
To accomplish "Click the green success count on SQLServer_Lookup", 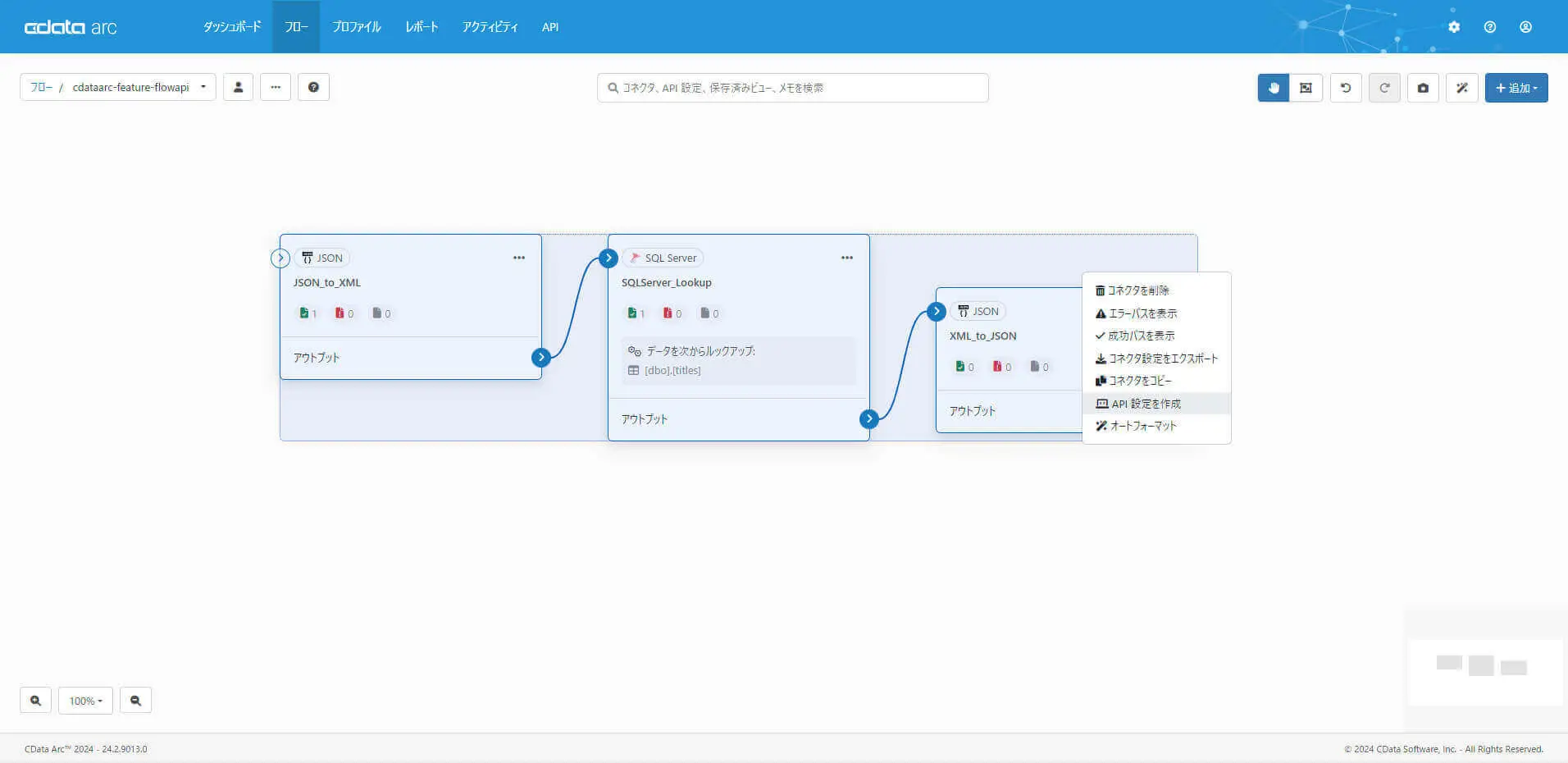I will (x=636, y=313).
